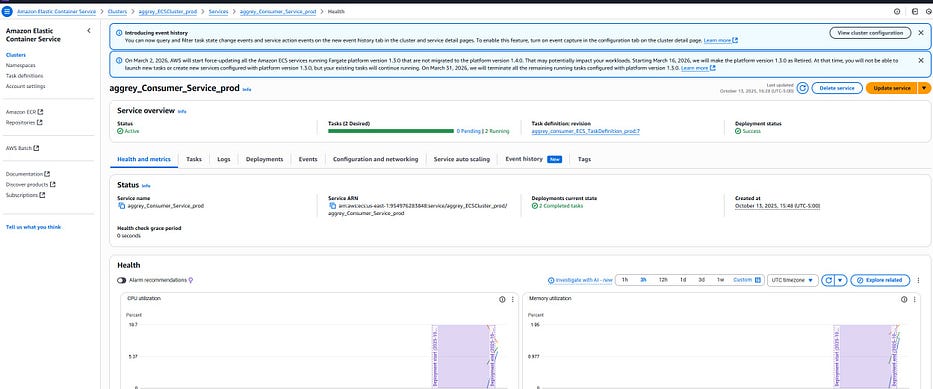Go to Clusters breadcrumb link
The image size is (933, 389).
pyautogui.click(x=118, y=11)
